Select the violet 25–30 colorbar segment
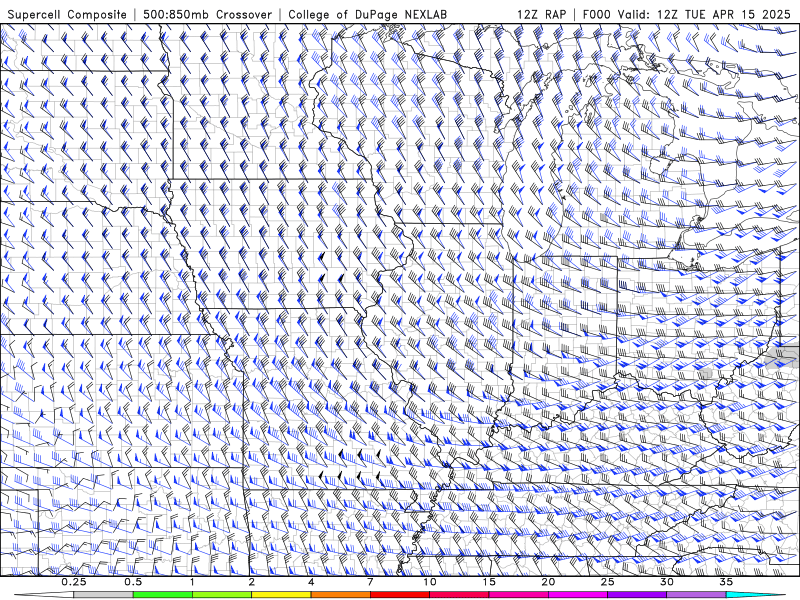The height and width of the screenshot is (600, 800). tap(637, 595)
